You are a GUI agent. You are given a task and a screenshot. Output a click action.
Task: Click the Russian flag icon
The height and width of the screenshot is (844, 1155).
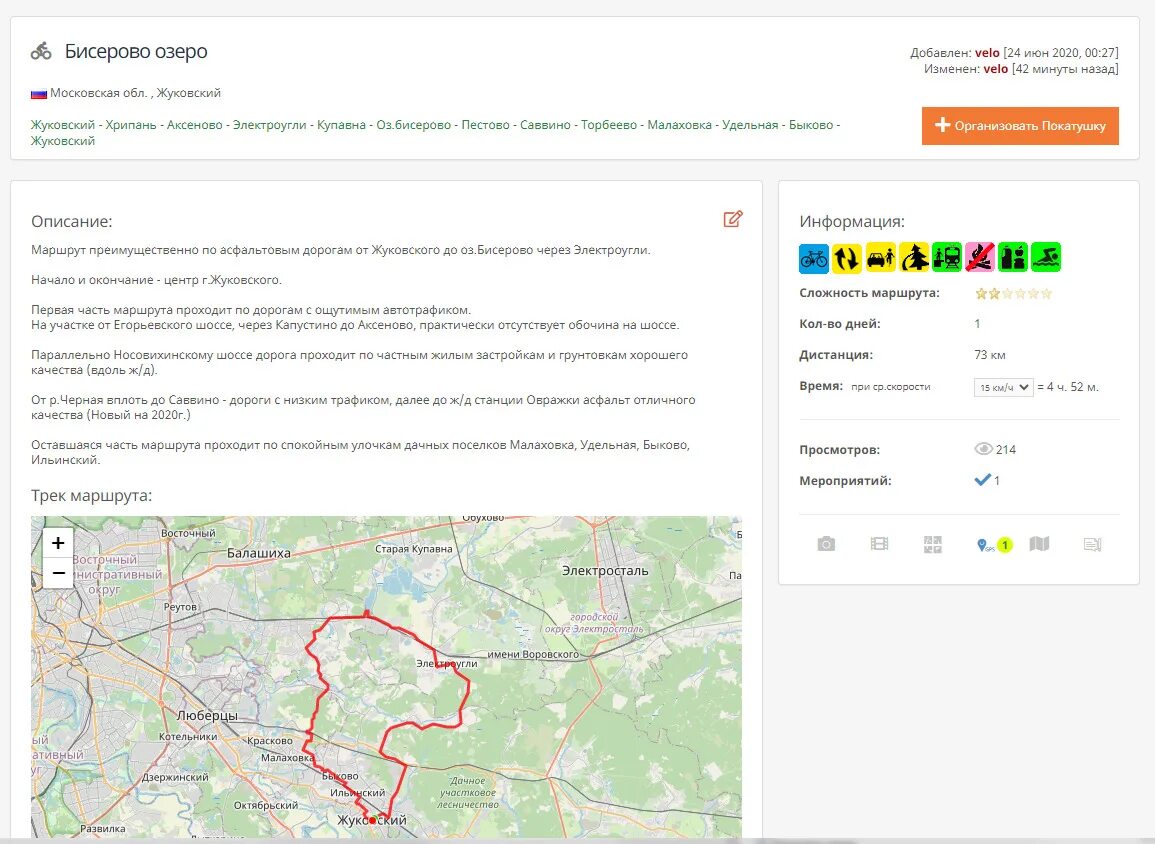coord(39,94)
